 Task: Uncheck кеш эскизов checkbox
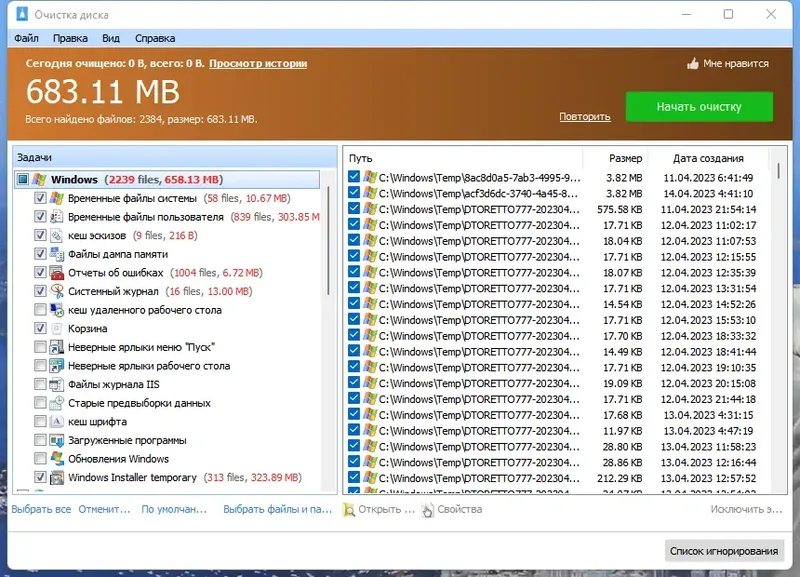coord(40,235)
